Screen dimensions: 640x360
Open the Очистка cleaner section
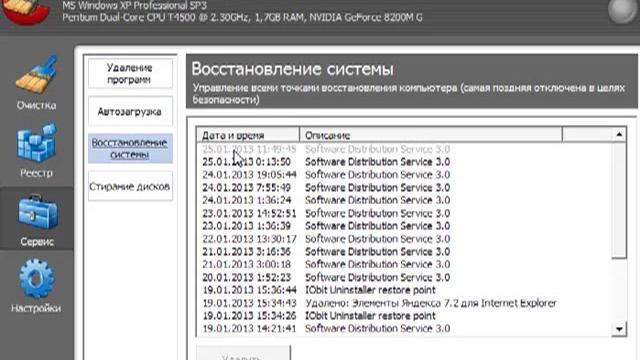coord(36,82)
